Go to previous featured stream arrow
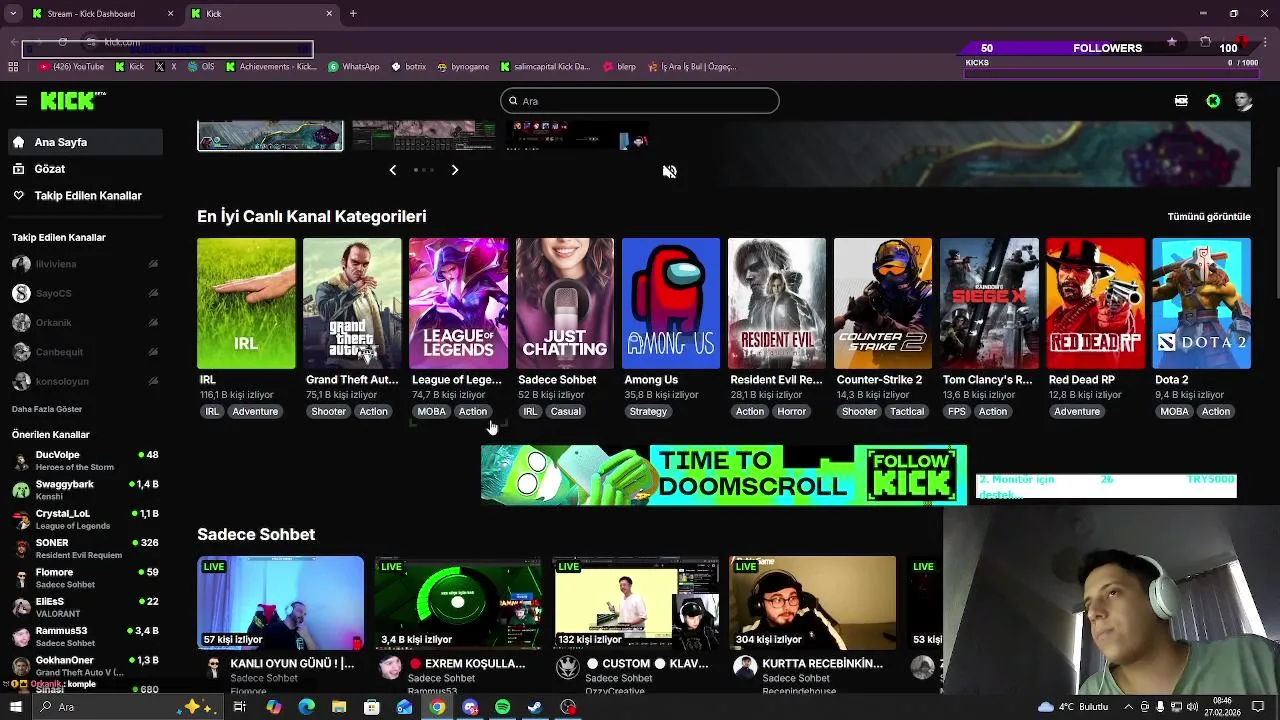The image size is (1280, 720). click(393, 170)
